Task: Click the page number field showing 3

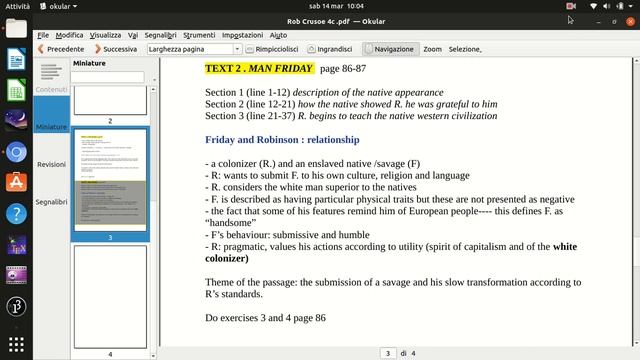Action: [388, 353]
